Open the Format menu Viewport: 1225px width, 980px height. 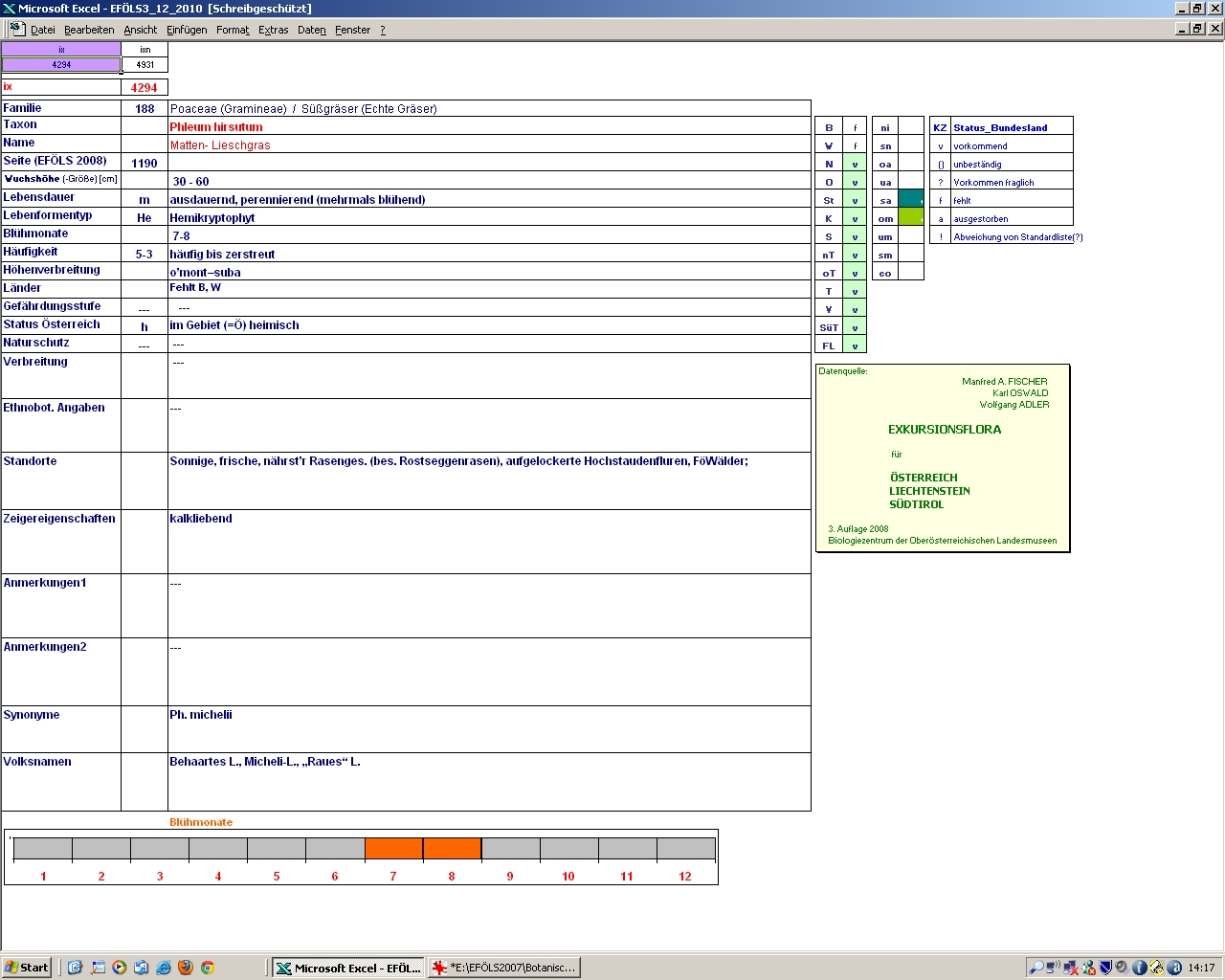pos(233,30)
